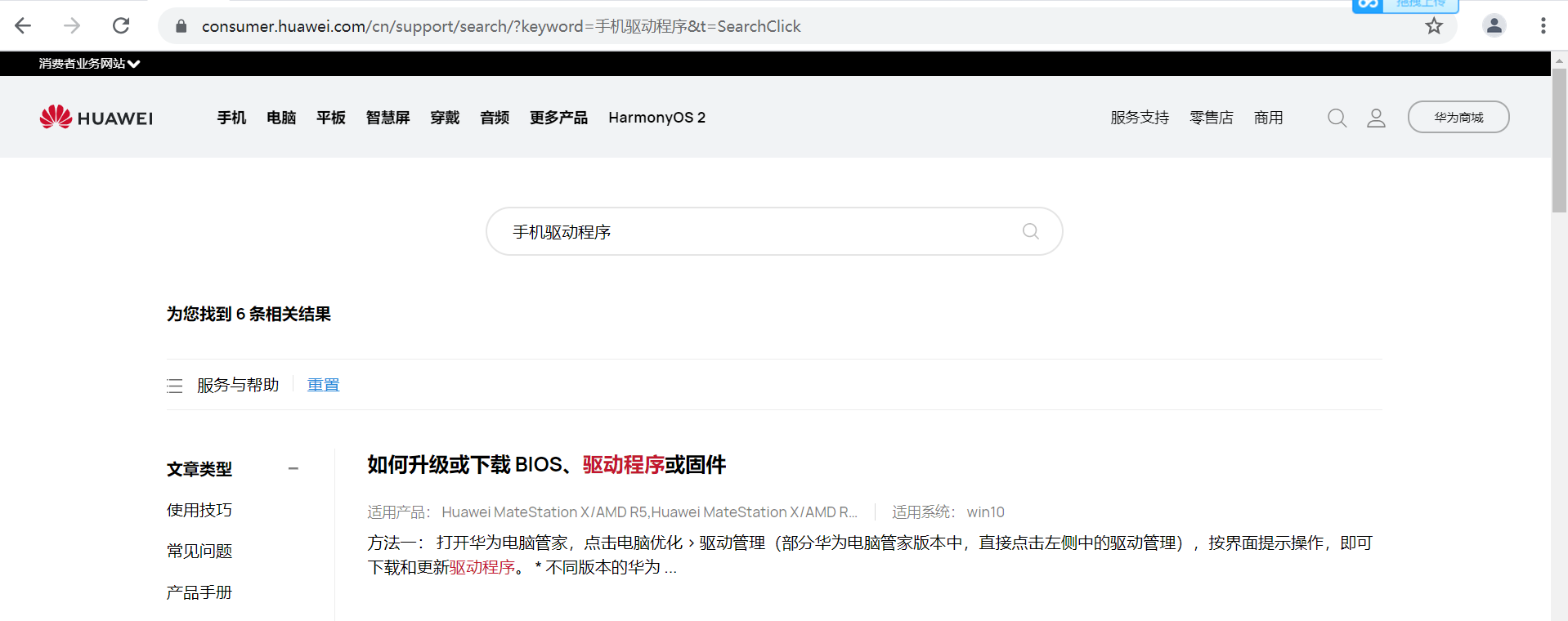Reload the current page
1568x621 pixels.
pyautogui.click(x=121, y=25)
